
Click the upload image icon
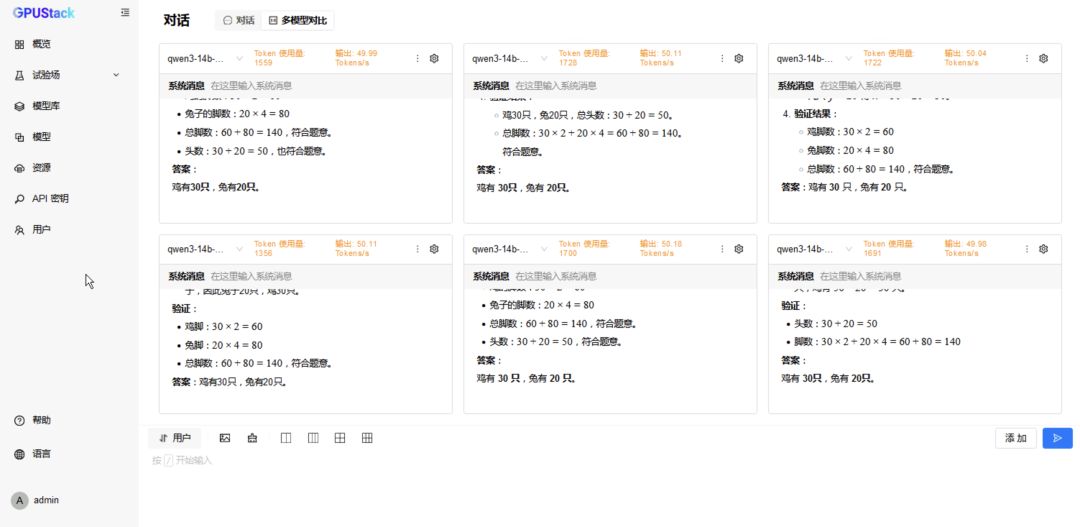[225, 438]
